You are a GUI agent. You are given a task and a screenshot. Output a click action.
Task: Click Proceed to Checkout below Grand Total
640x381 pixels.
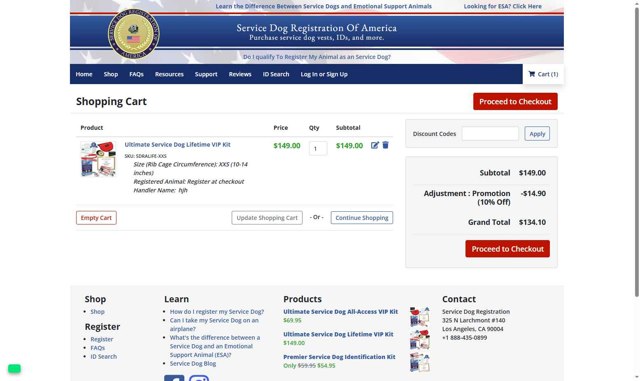coord(507,249)
